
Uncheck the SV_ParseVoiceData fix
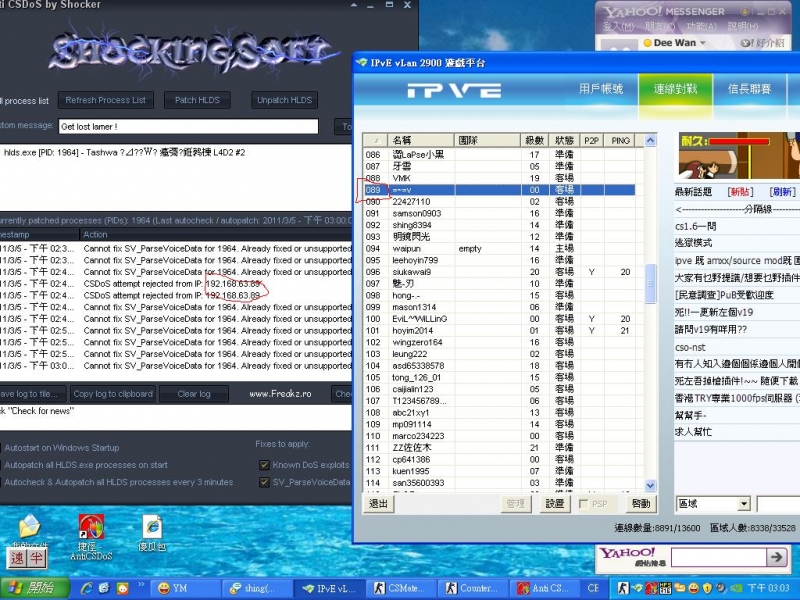point(264,482)
